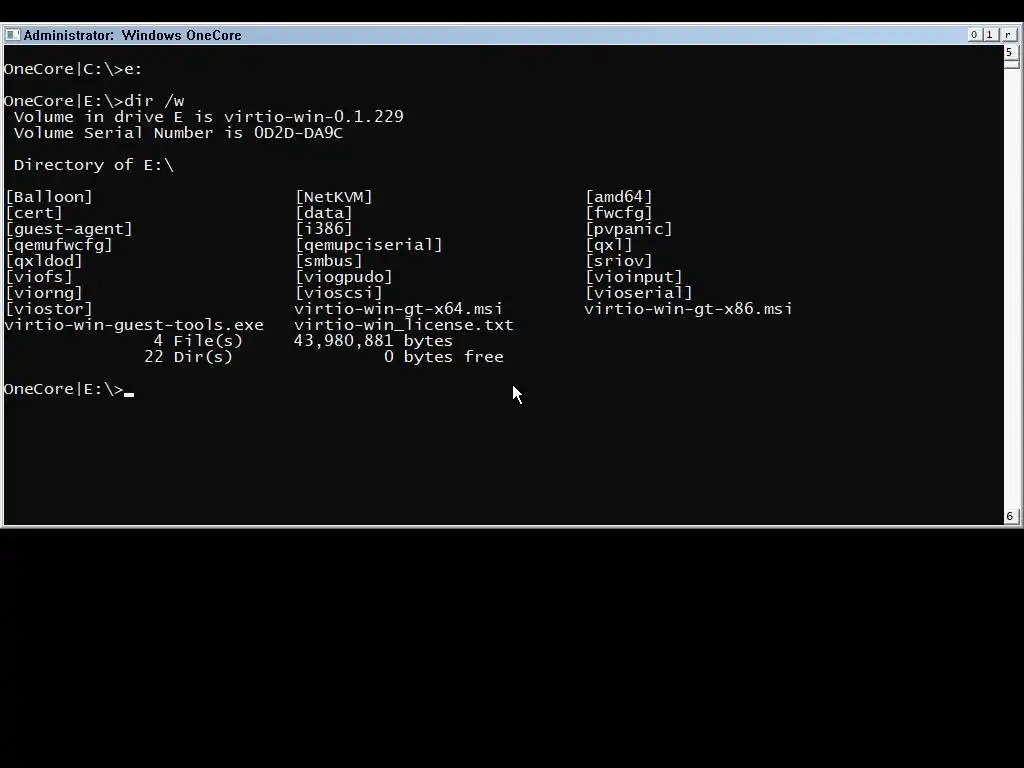Click the [fwcfg] directory entry

pyautogui.click(x=619, y=213)
